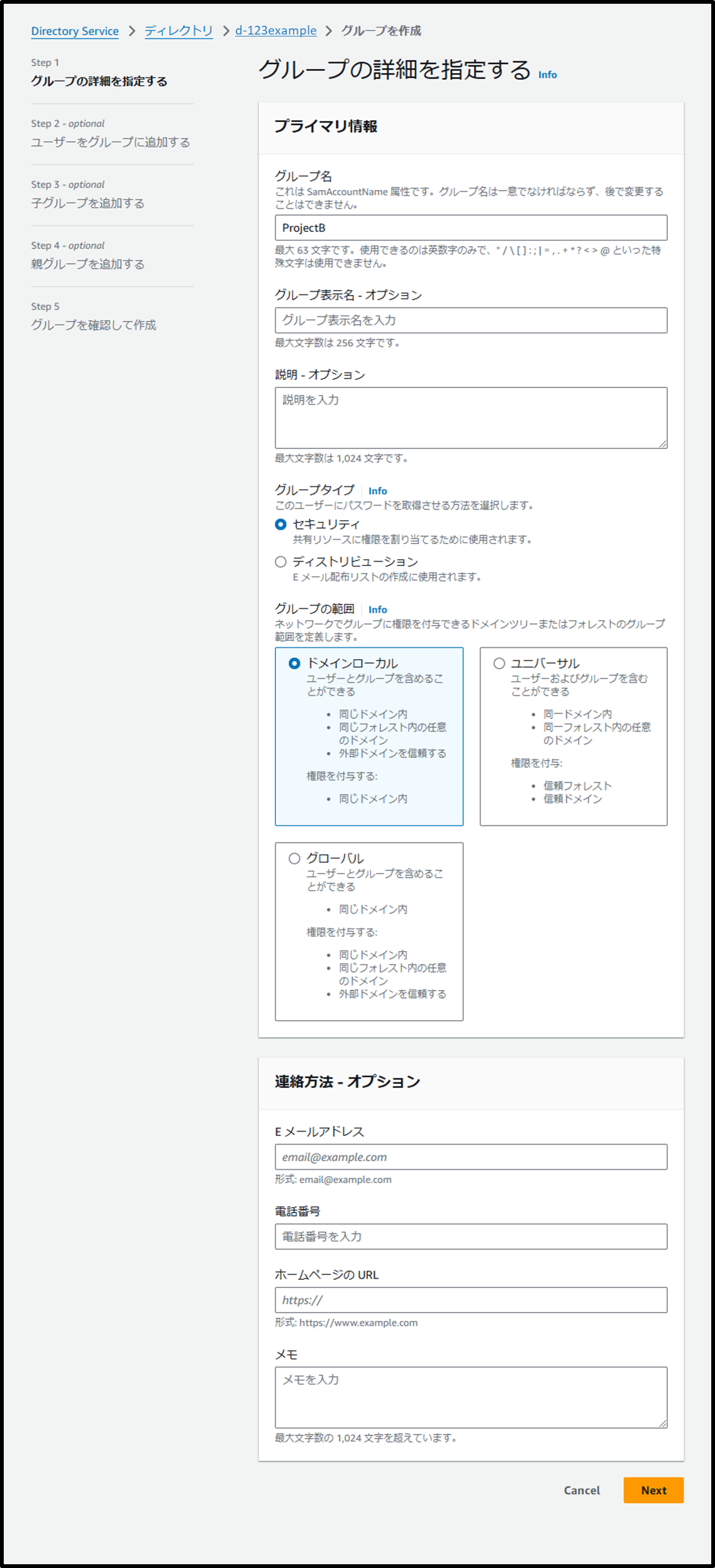Click hint text 最大文字数は 256 文字です。

[338, 343]
